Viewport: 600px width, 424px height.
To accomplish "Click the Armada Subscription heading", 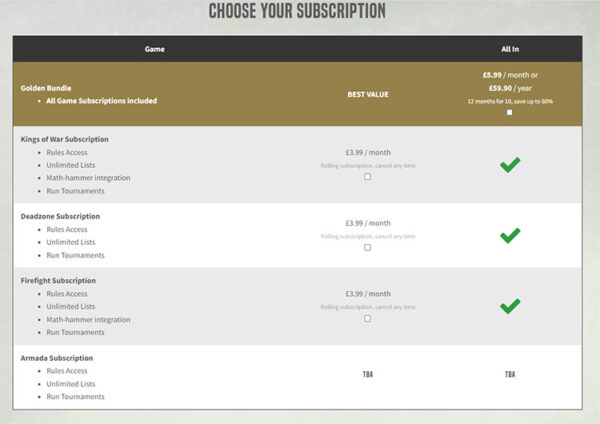I will click(x=57, y=358).
